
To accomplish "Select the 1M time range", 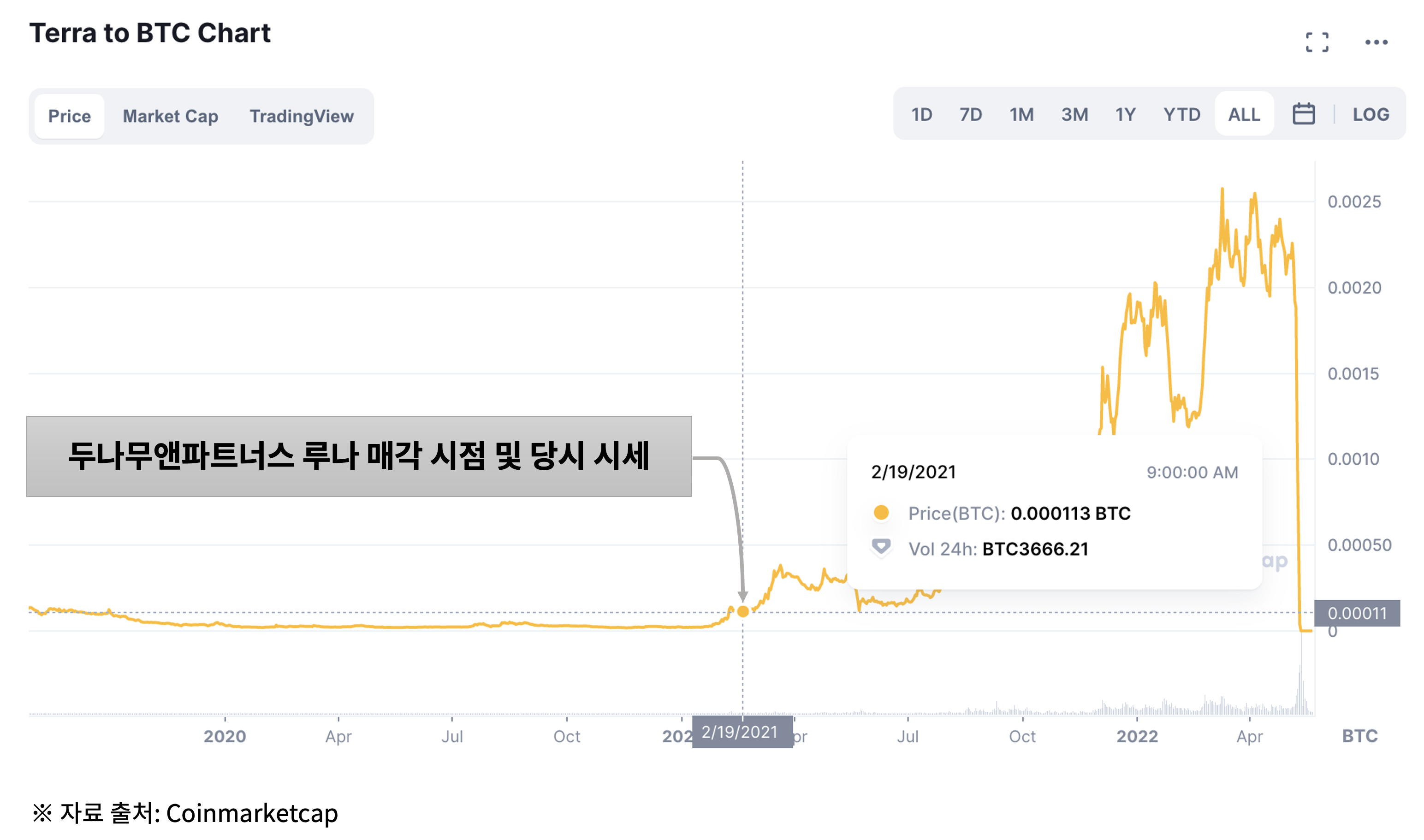I will click(1021, 114).
